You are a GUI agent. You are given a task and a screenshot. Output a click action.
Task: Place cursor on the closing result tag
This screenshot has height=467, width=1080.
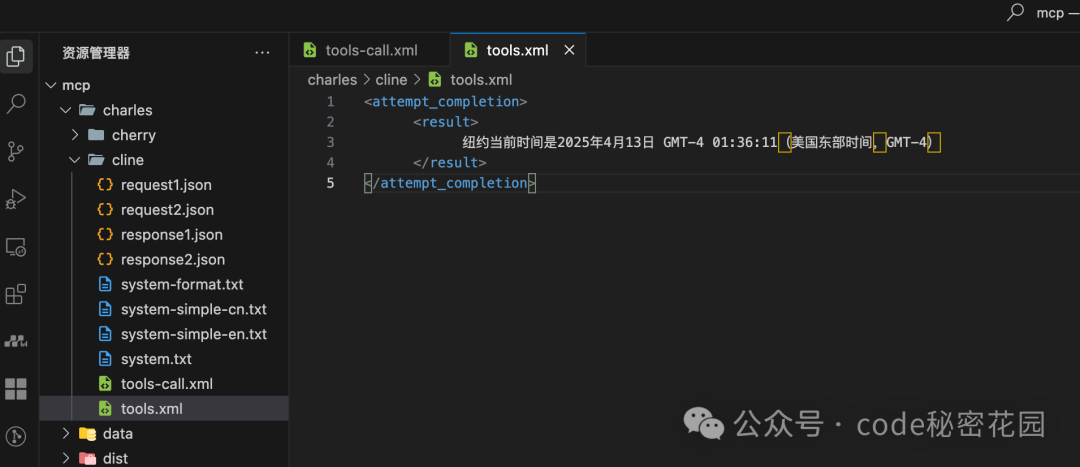(450, 163)
